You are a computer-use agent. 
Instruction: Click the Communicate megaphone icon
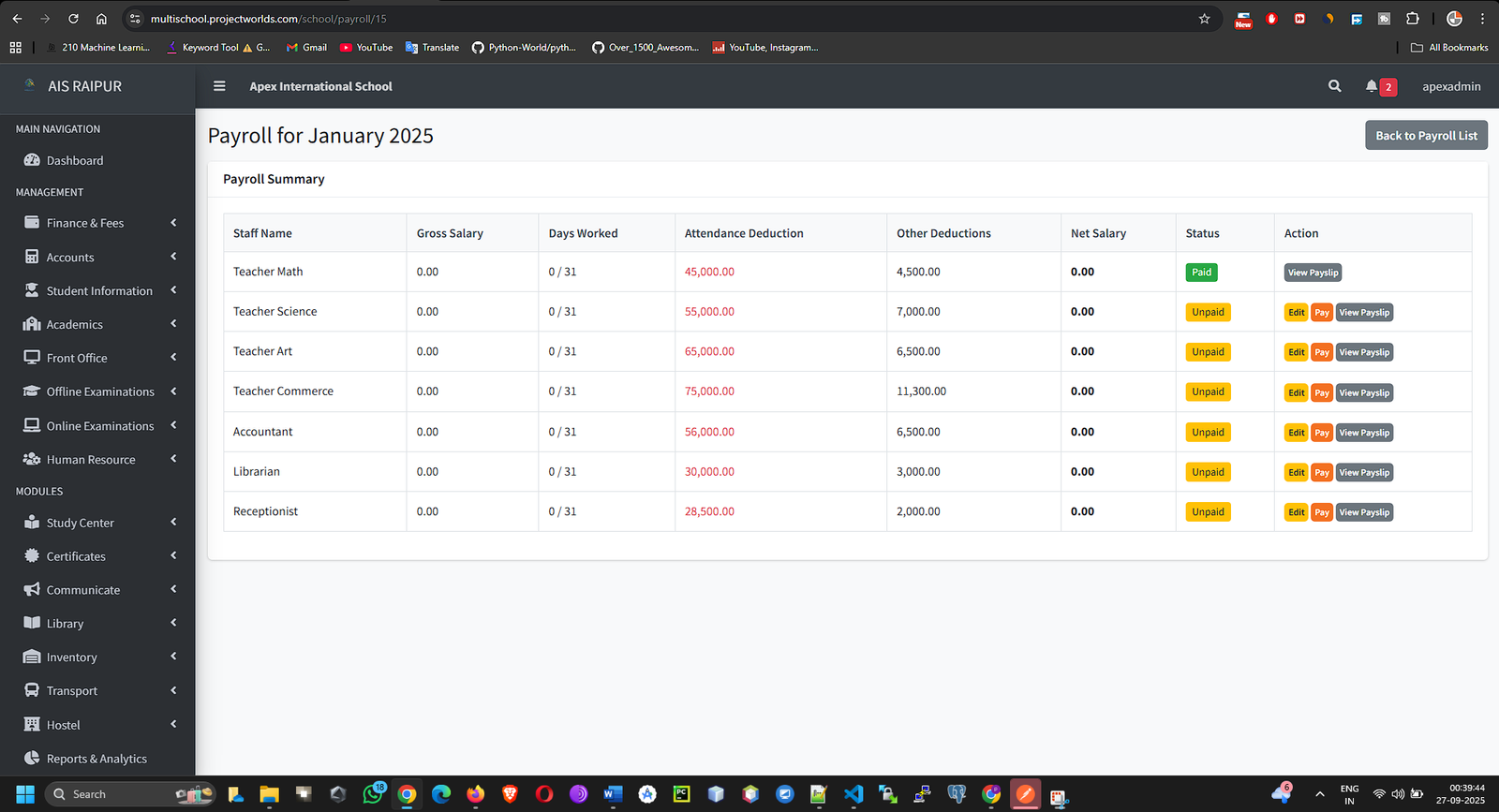coord(32,590)
